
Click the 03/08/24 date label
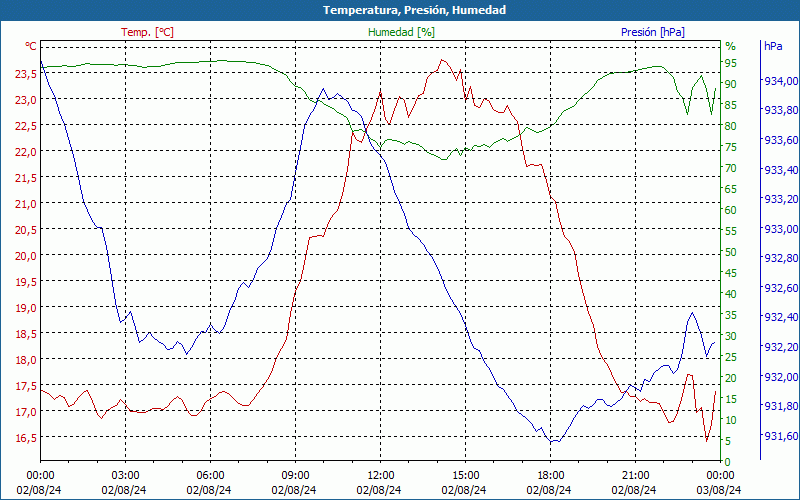click(x=719, y=490)
